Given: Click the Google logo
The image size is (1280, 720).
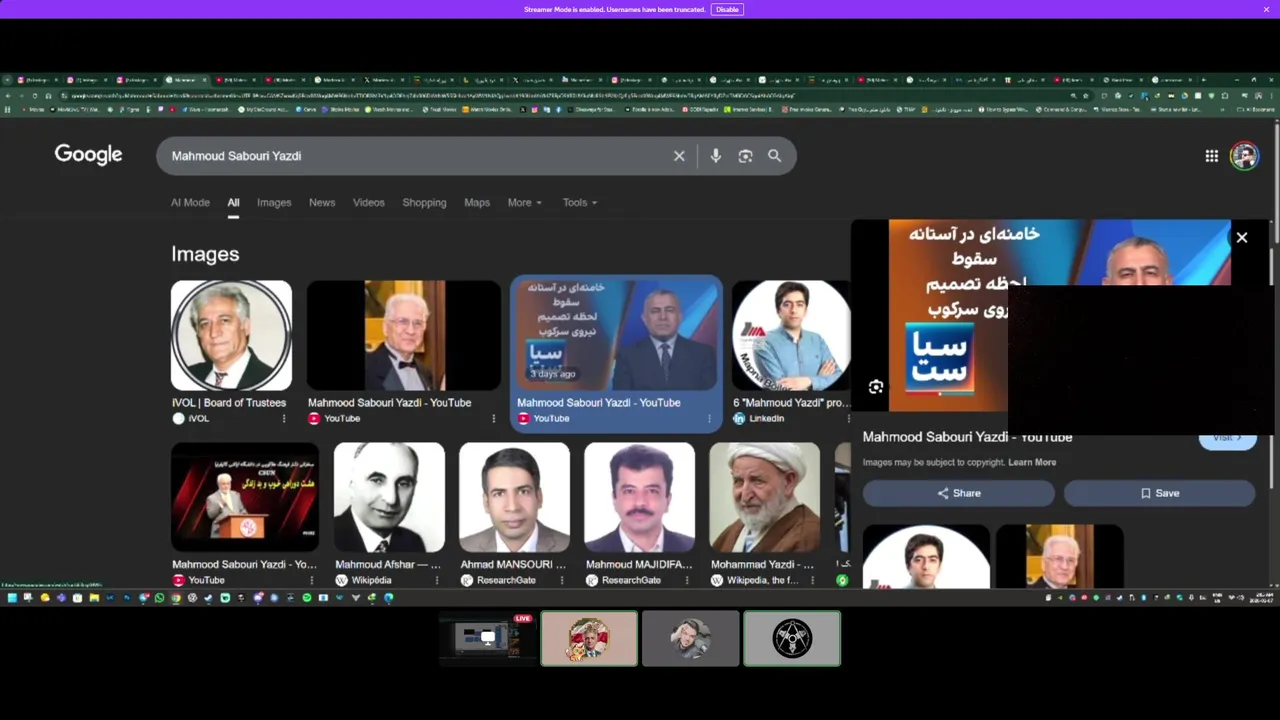Looking at the screenshot, I should coord(88,154).
